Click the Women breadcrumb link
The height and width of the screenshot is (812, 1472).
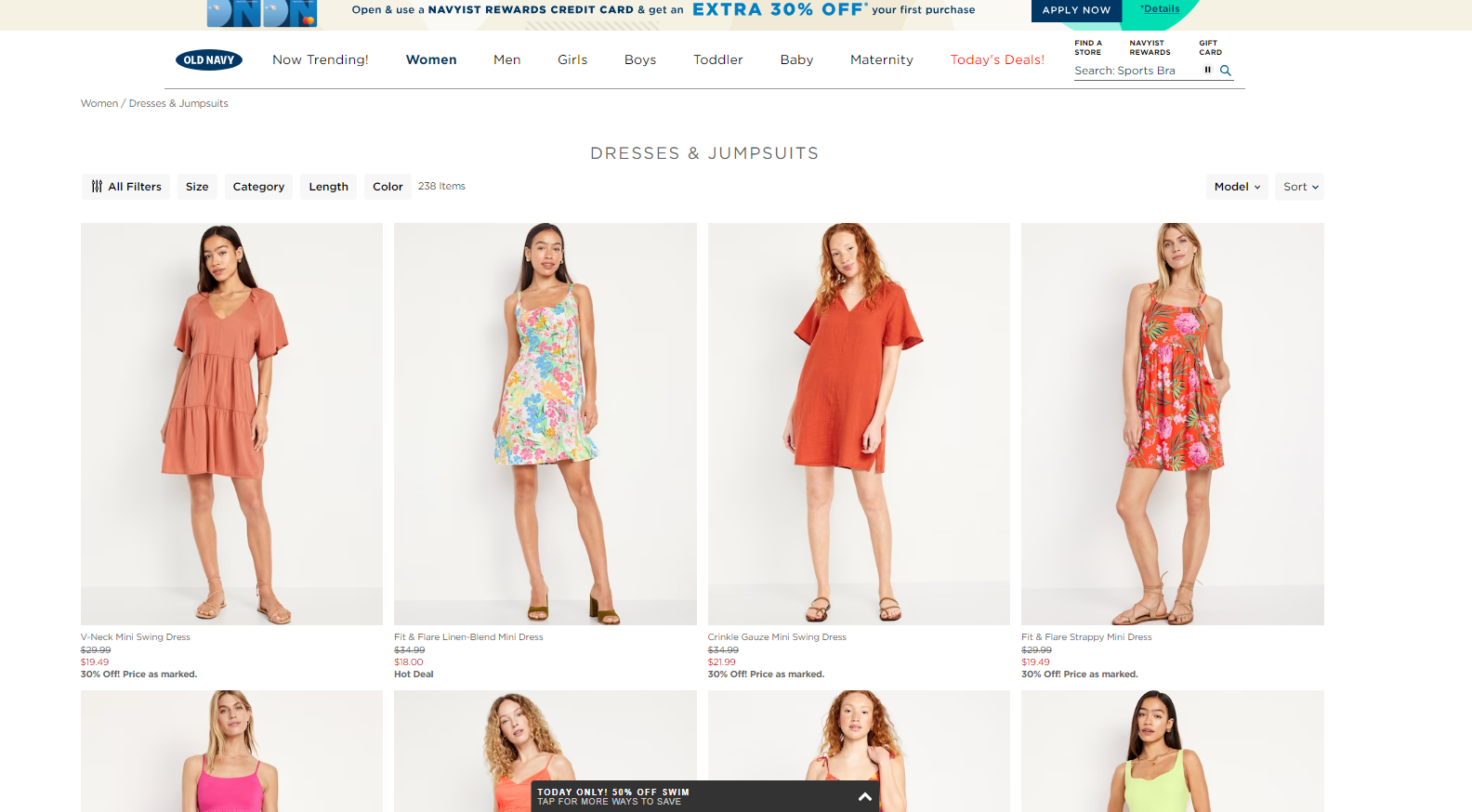coord(99,103)
